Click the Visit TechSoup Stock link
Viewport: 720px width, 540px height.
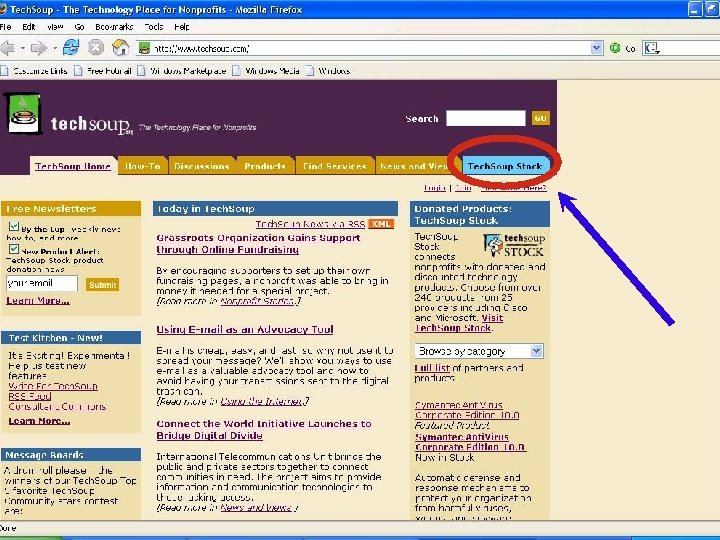click(x=459, y=323)
